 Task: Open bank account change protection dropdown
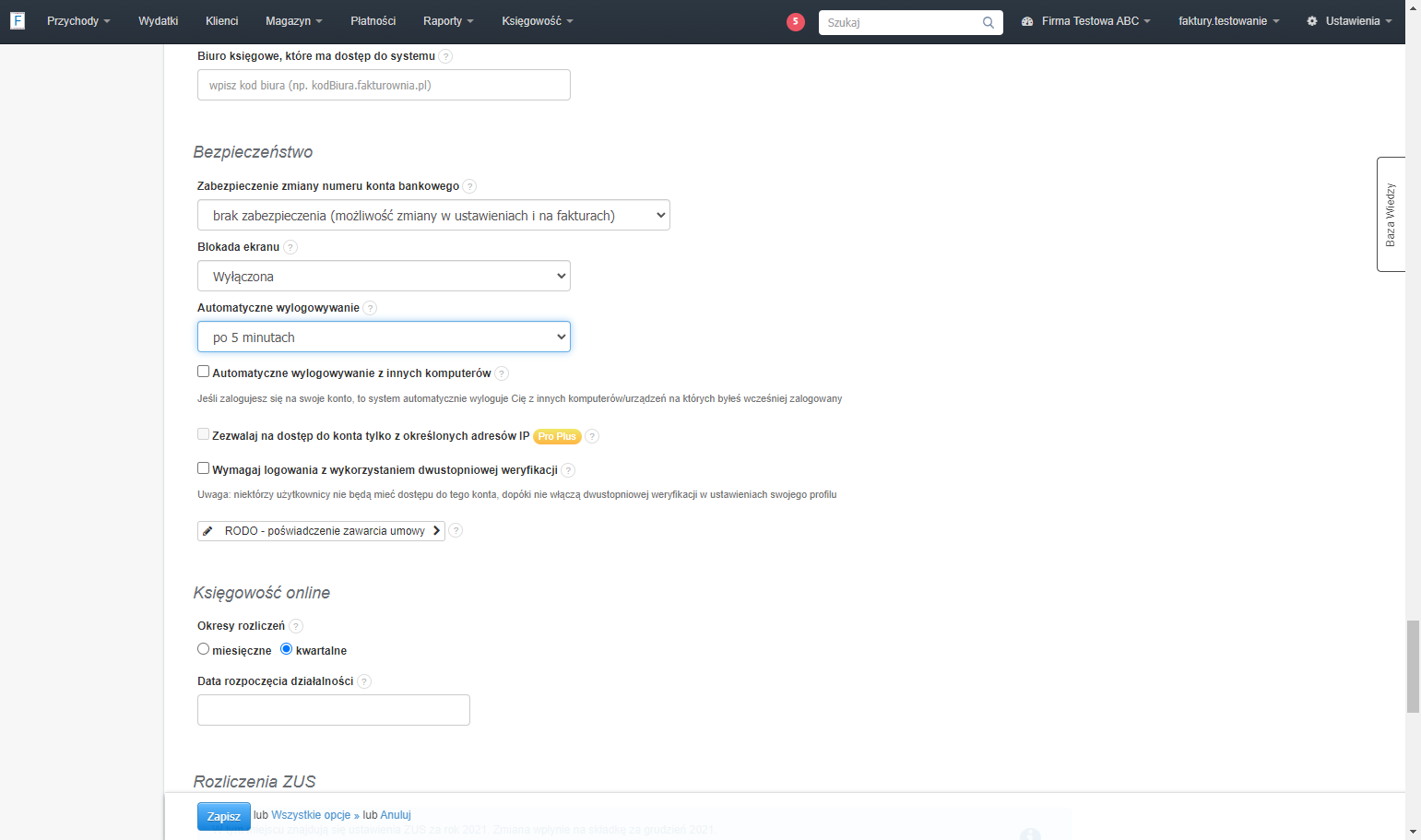[433, 215]
